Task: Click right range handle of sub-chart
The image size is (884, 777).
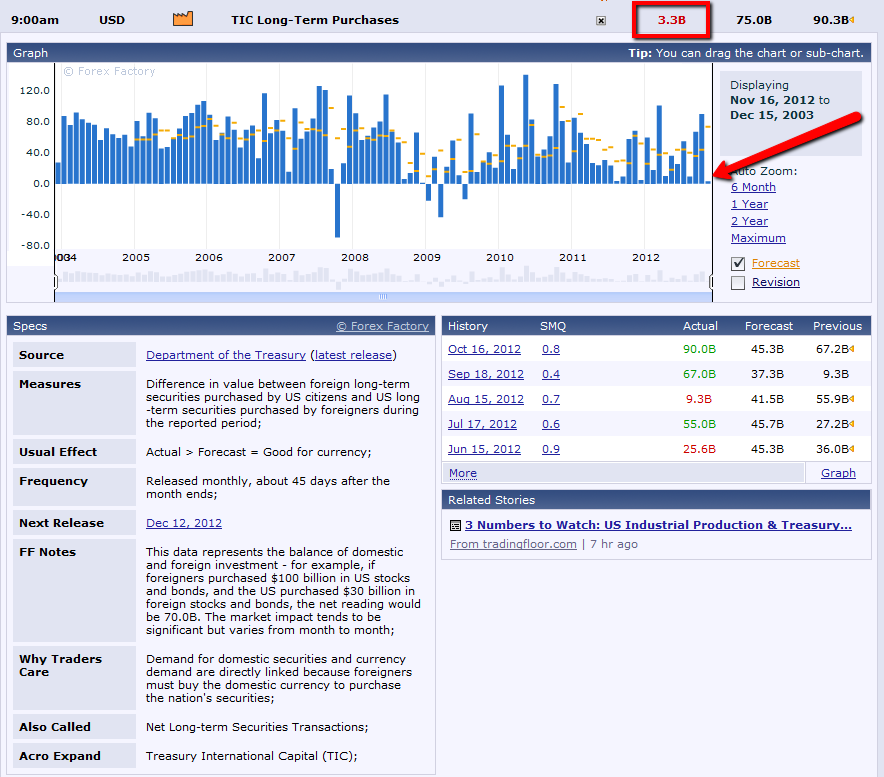Action: (711, 281)
